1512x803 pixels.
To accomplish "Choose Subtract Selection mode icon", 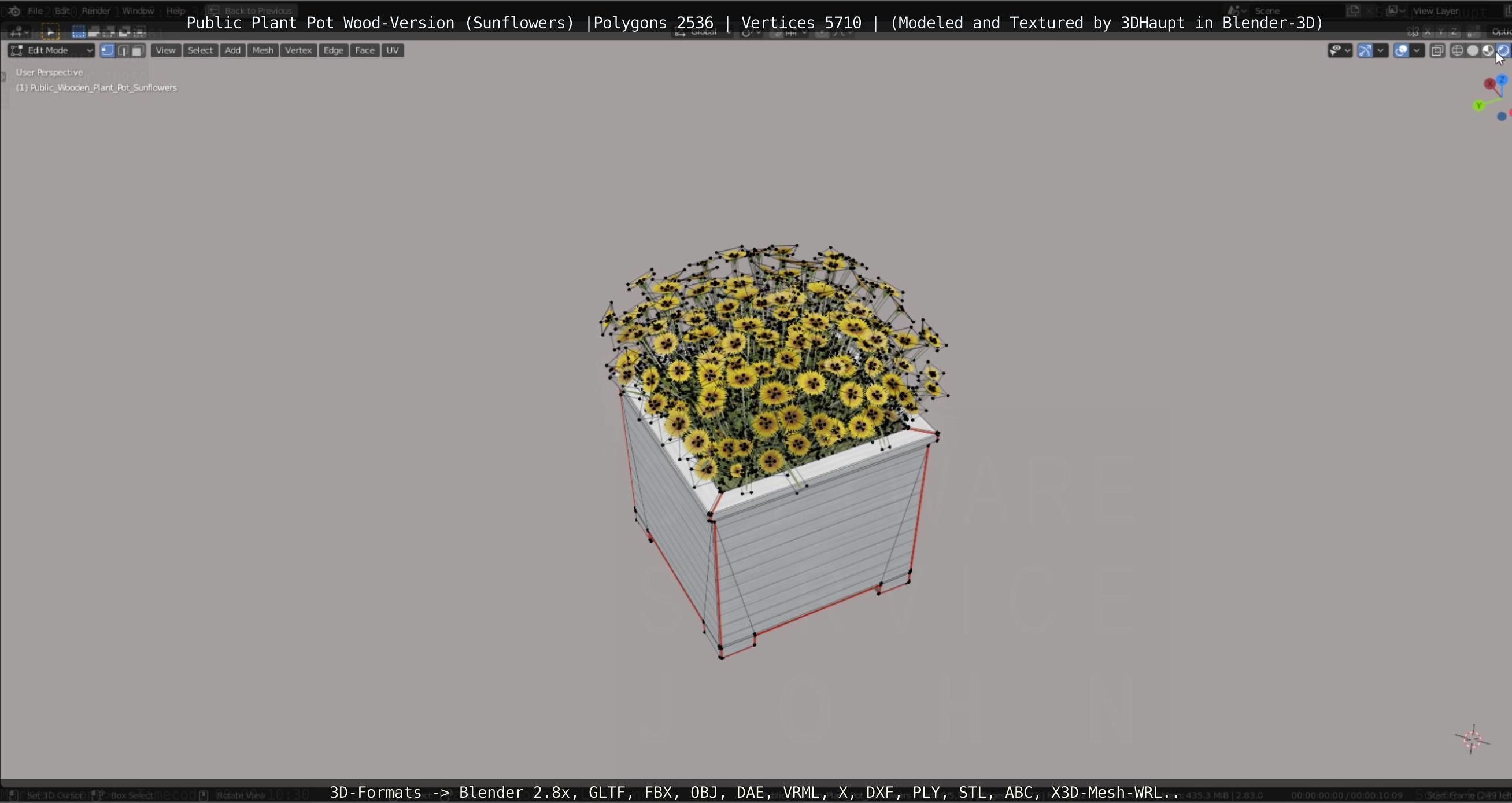I will click(x=109, y=32).
